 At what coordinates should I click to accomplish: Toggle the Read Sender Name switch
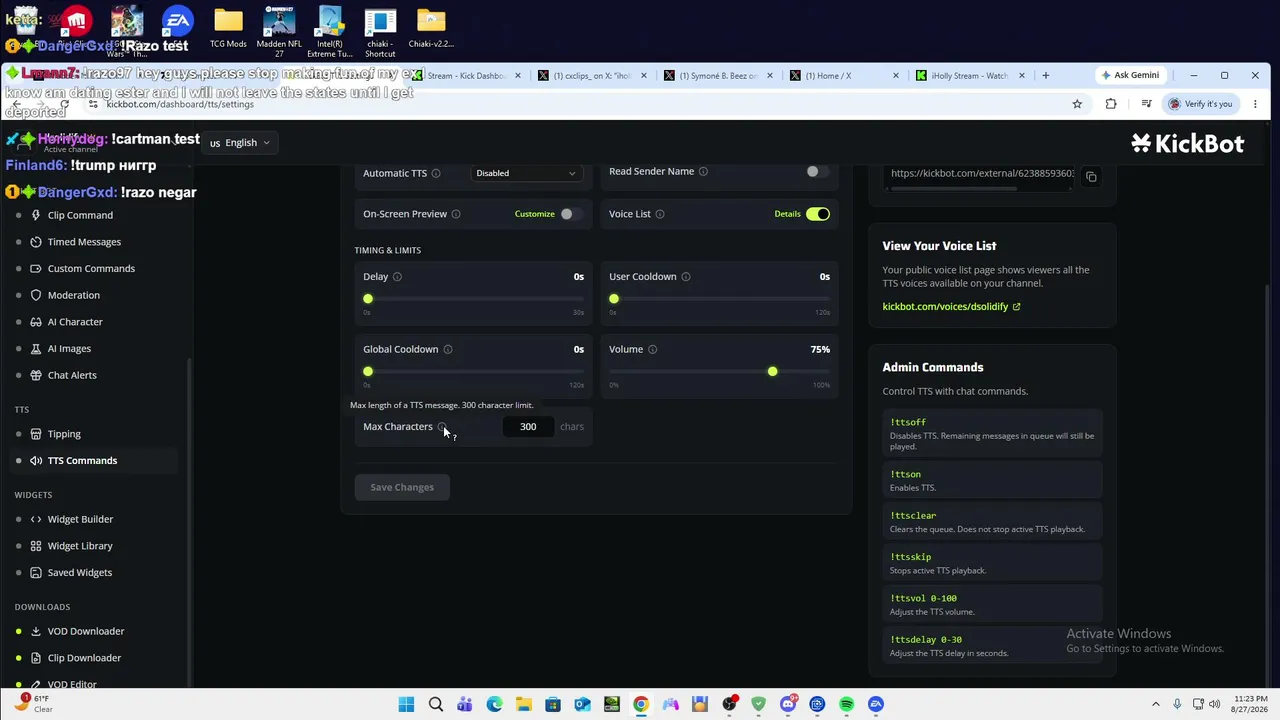[x=817, y=171]
